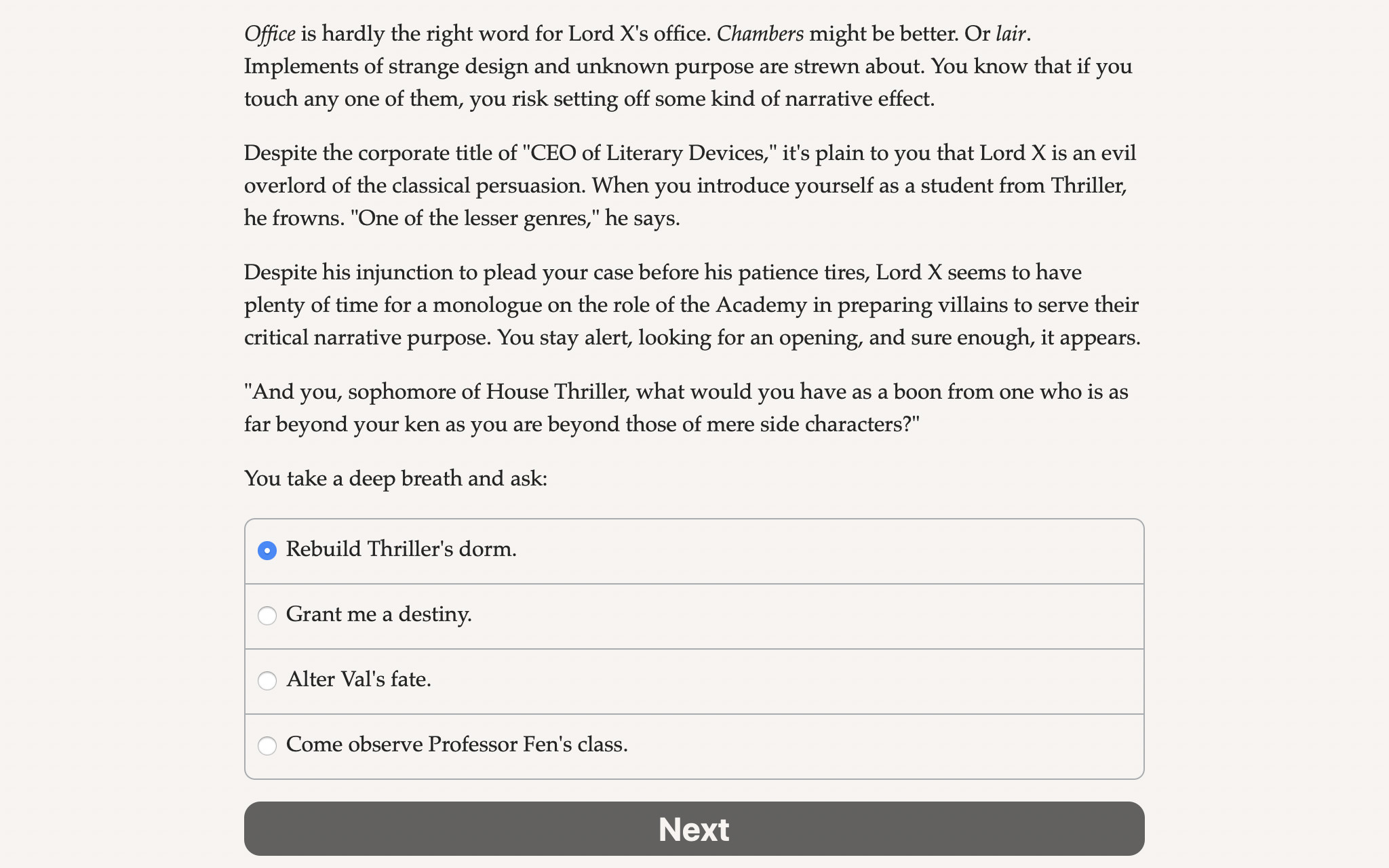Image resolution: width=1389 pixels, height=868 pixels.
Task: Click the radio circle next to "Alter Val's fate"
Action: pyautogui.click(x=268, y=681)
